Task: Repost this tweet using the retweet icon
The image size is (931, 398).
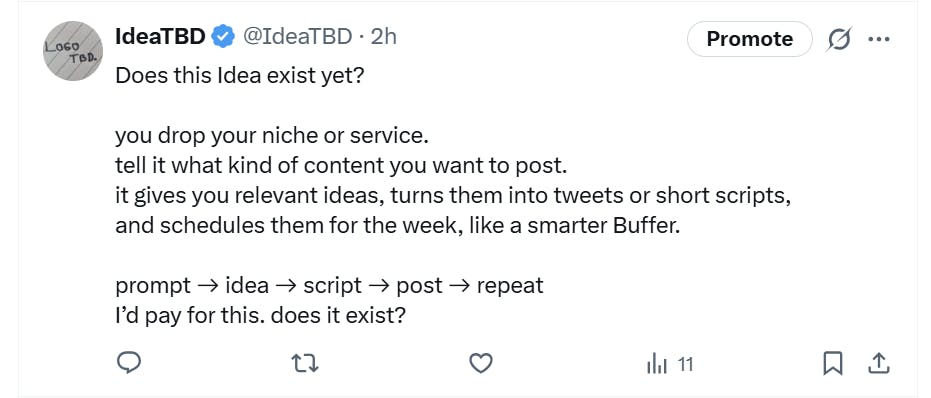Action: click(x=306, y=363)
